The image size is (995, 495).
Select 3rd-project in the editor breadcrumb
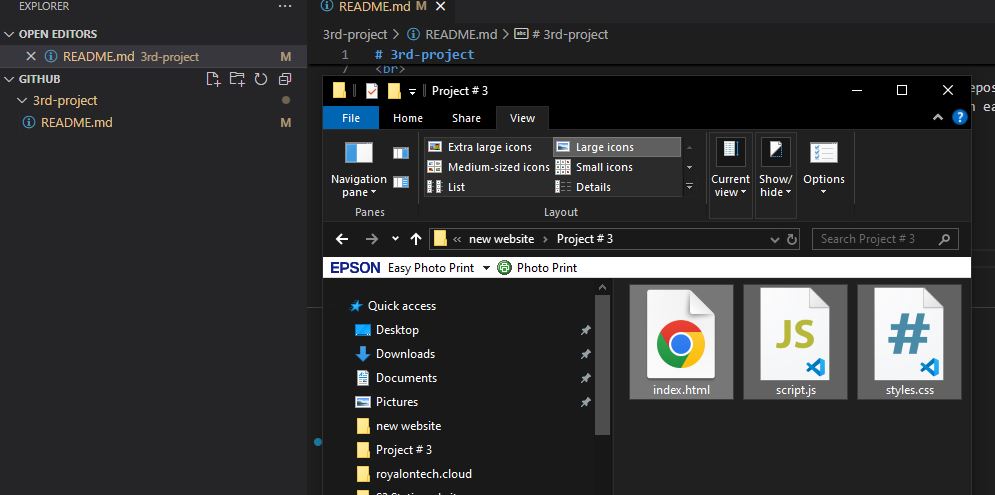355,34
